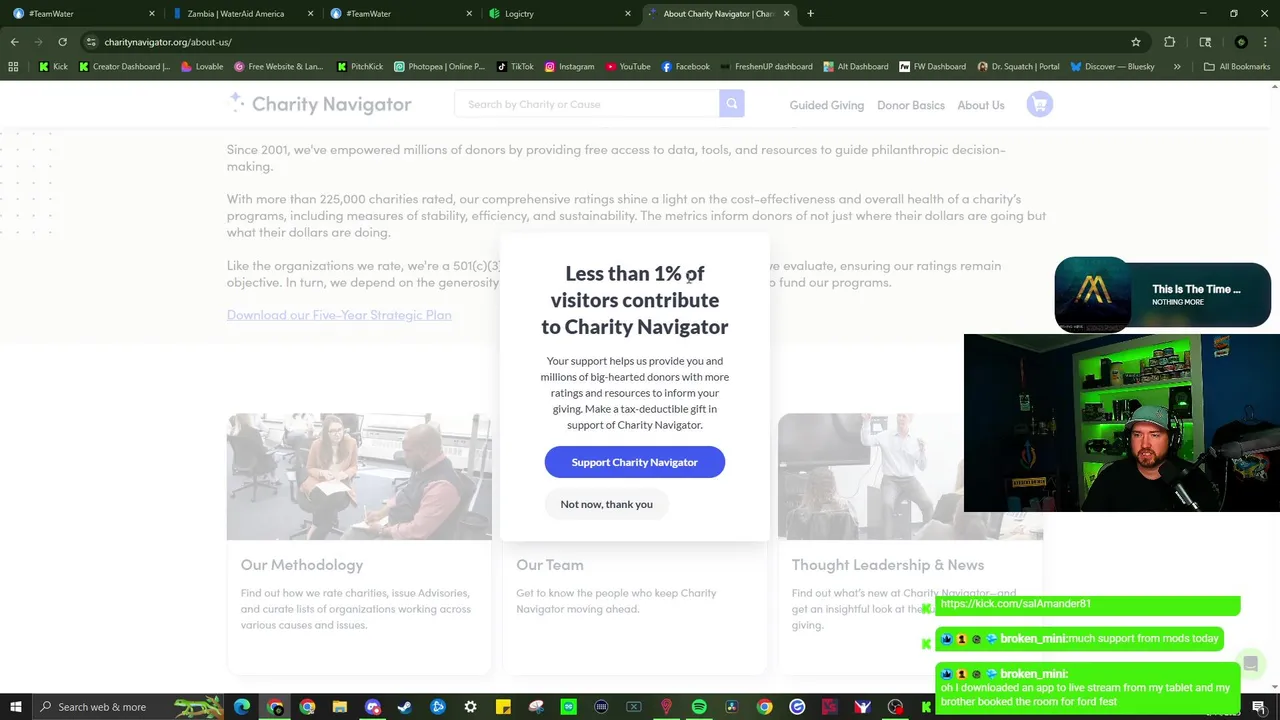Open the Guided Giving menu
This screenshot has height=720, width=1280.
click(x=826, y=105)
